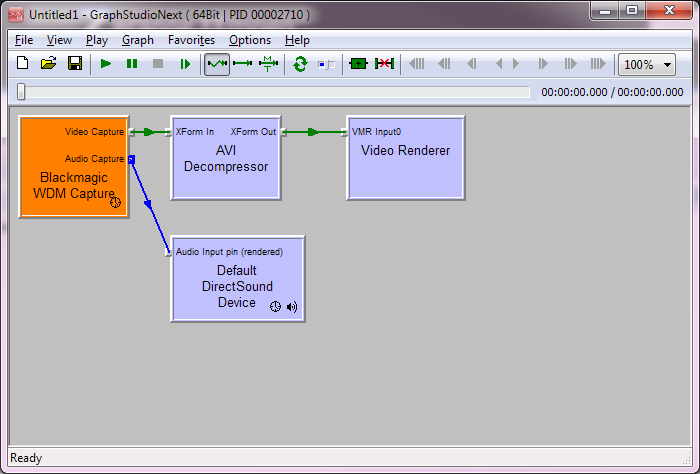
Task: Click the VMR Input0 pin
Action: click(344, 132)
